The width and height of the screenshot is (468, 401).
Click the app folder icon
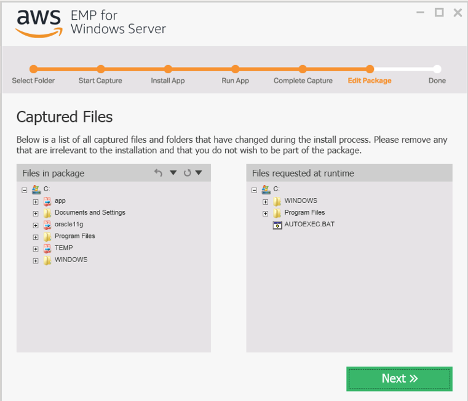tap(47, 201)
